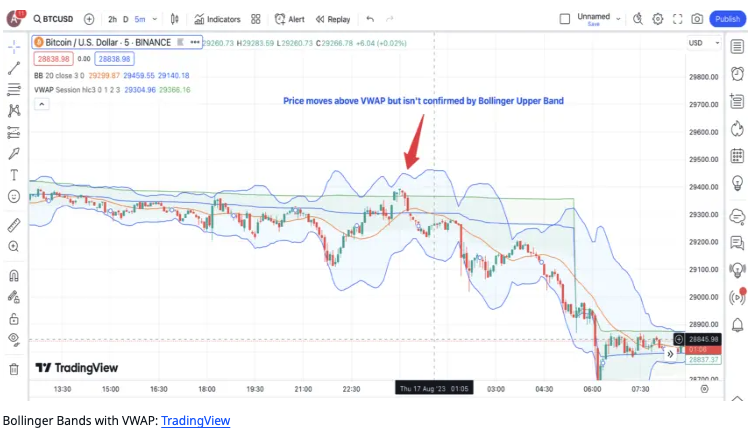Toggle magnet mode
Viewport: 752px width, 436px height.
tap(14, 276)
